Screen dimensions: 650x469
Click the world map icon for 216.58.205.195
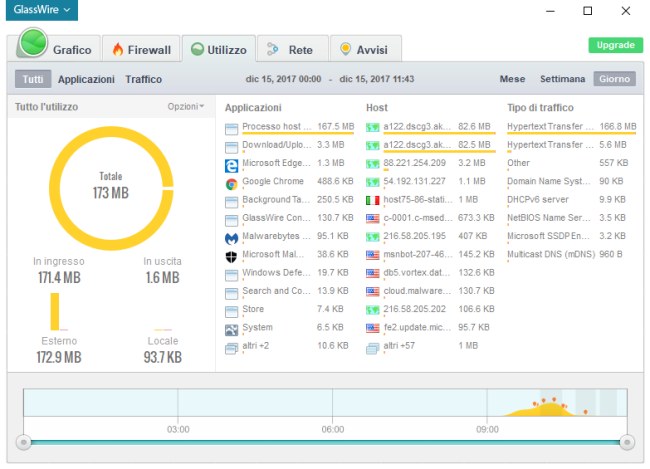(373, 237)
